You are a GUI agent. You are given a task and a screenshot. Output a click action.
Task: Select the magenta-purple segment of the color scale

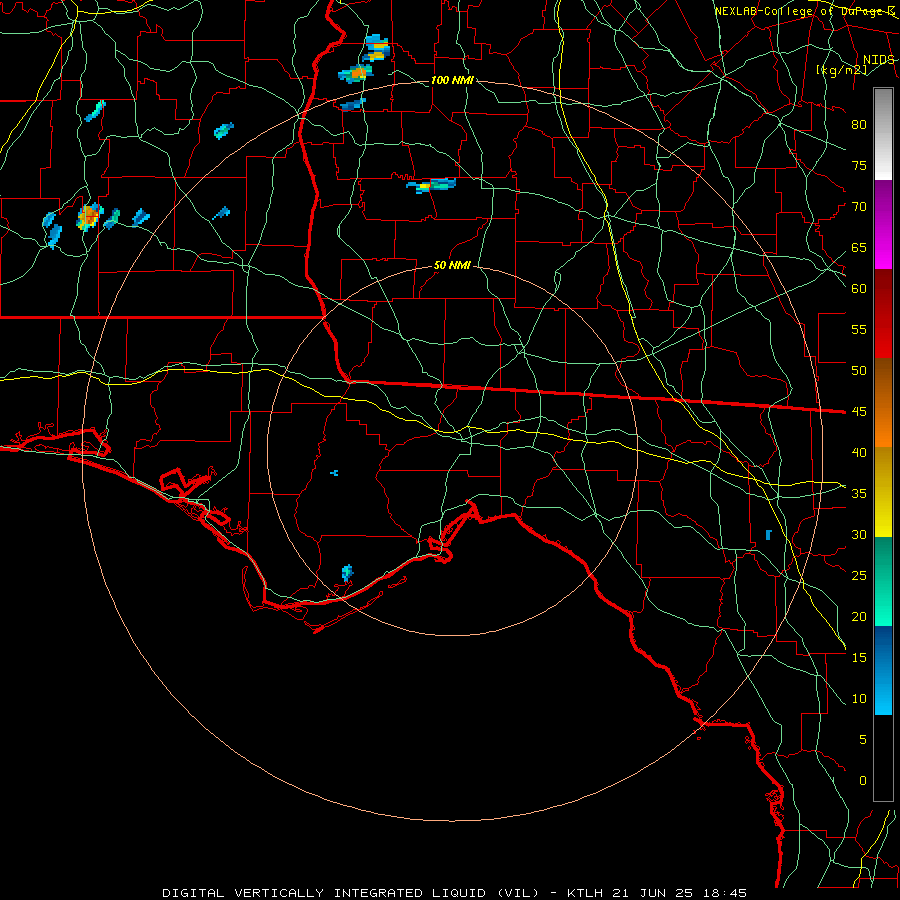(x=883, y=224)
